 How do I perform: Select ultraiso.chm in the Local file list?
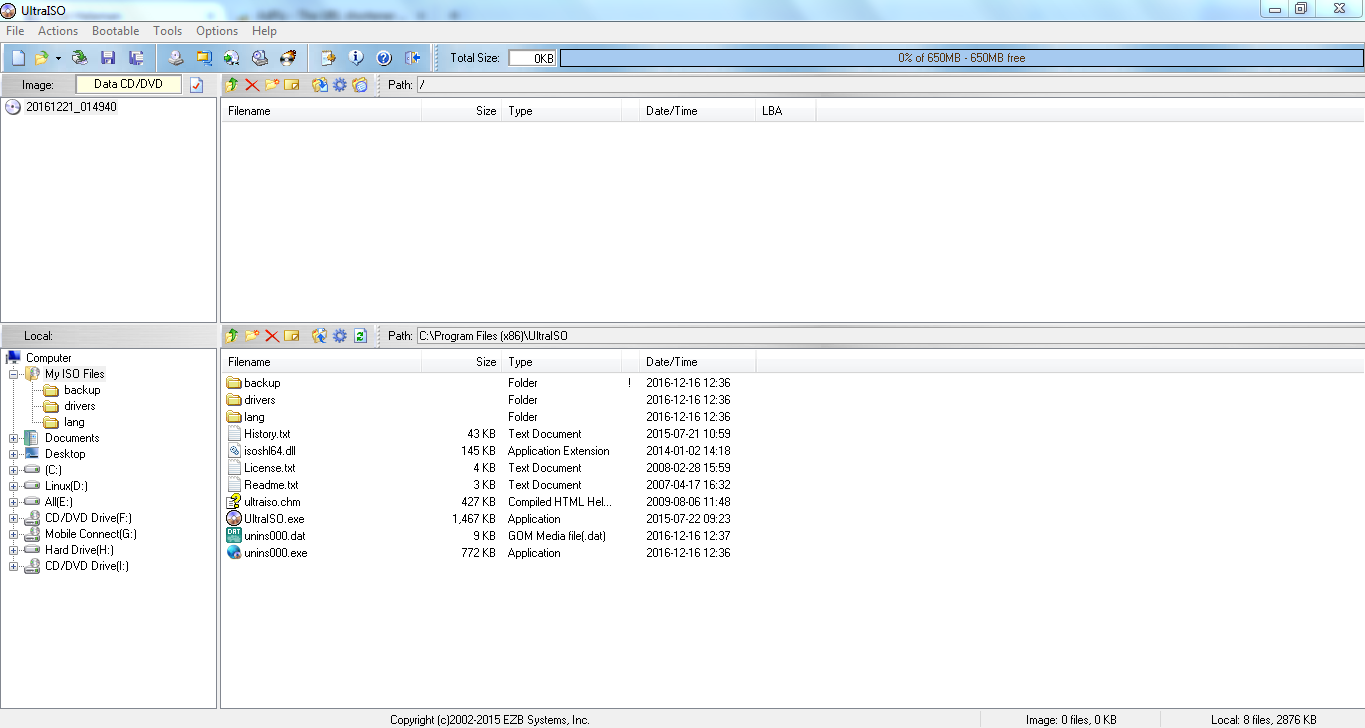(272, 502)
